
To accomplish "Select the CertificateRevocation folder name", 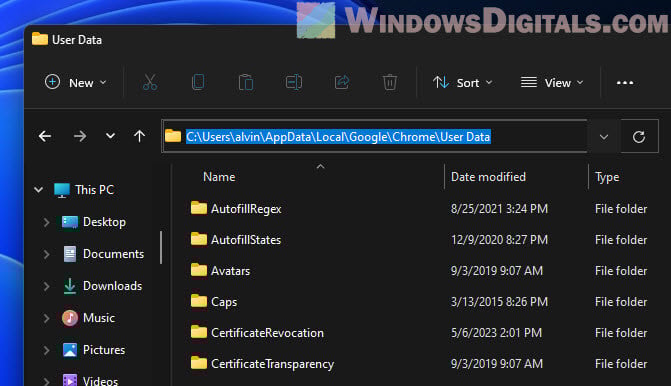I will point(267,333).
